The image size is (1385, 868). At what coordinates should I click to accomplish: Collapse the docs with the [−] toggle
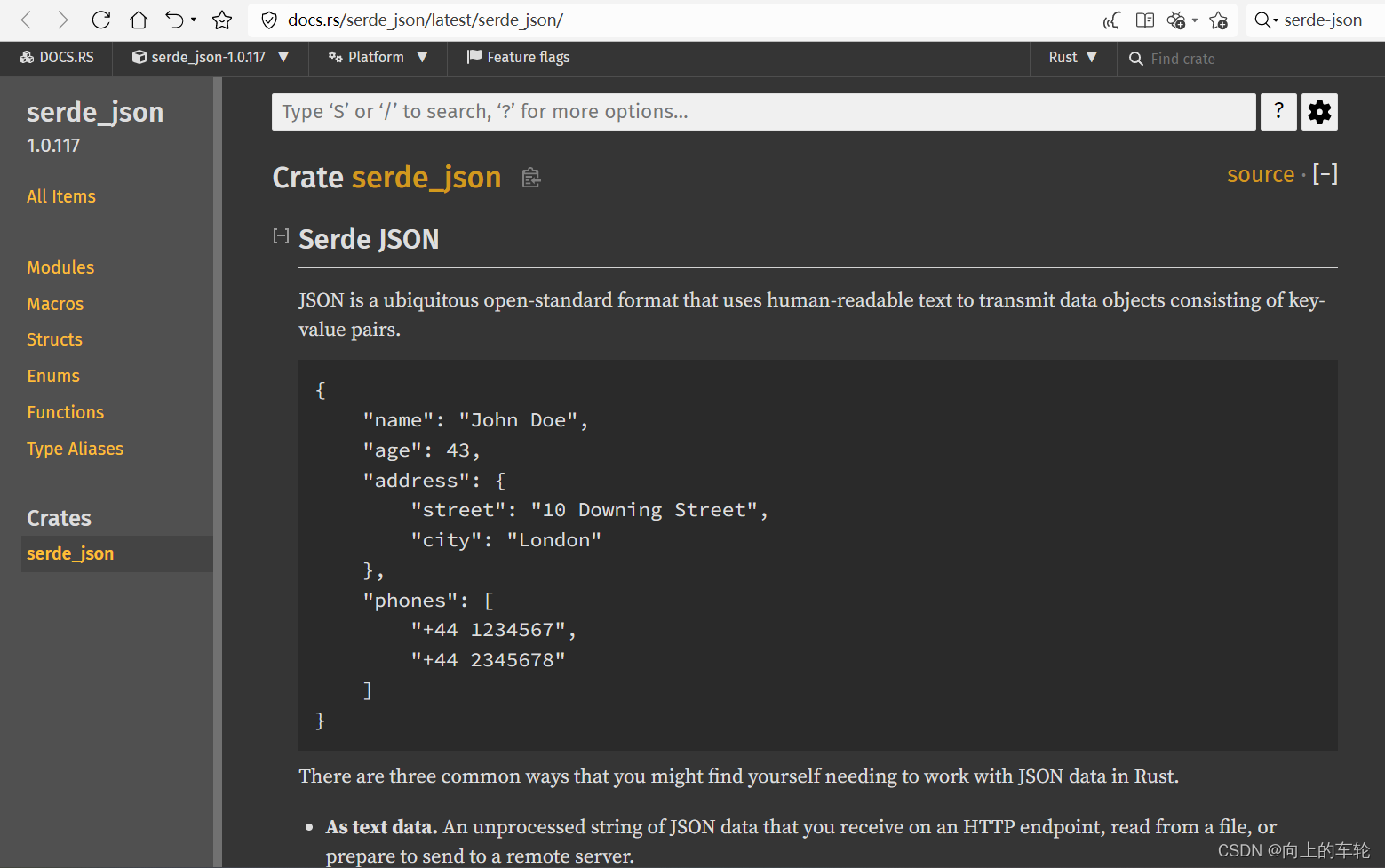(x=1325, y=174)
